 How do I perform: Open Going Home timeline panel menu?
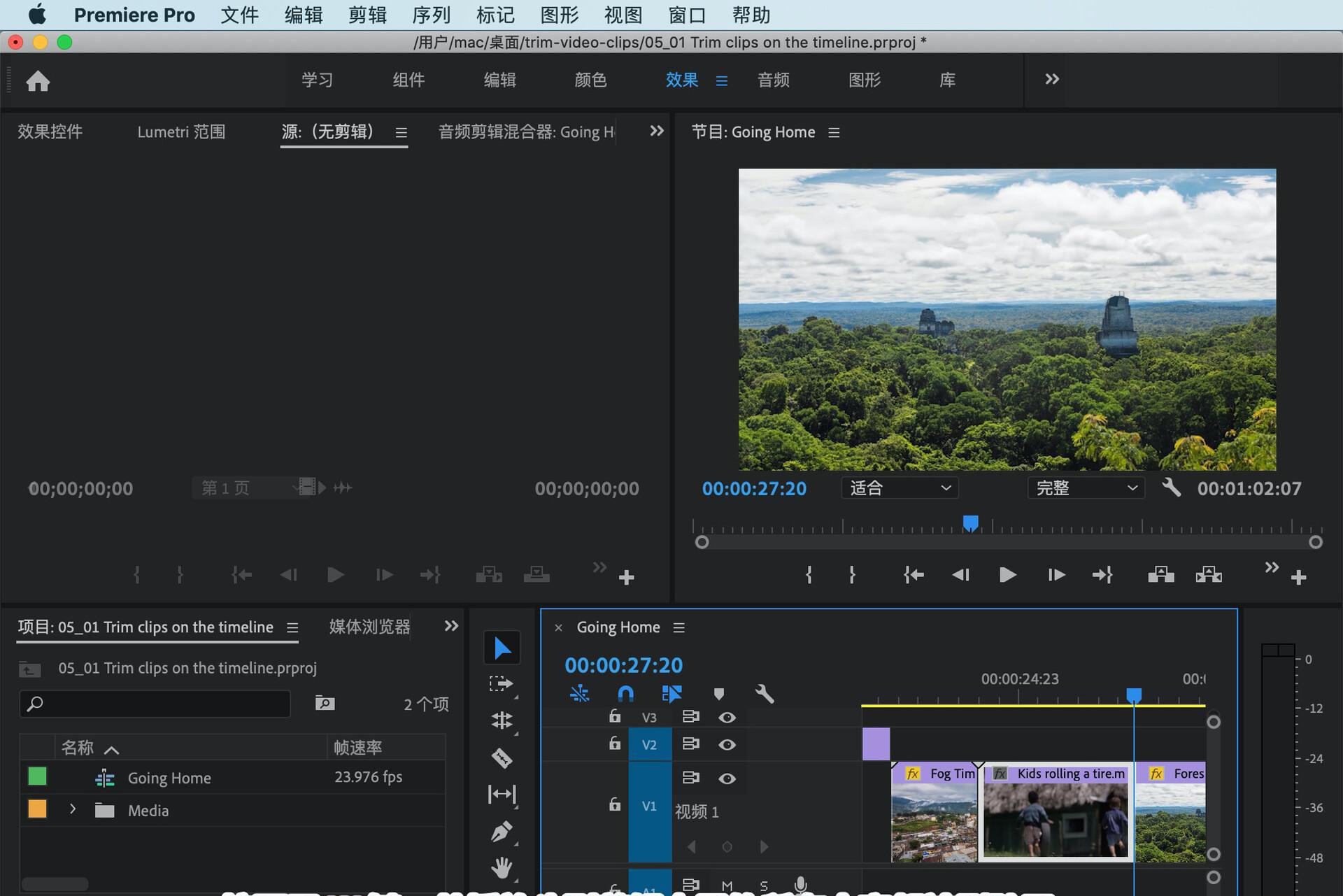coord(678,627)
